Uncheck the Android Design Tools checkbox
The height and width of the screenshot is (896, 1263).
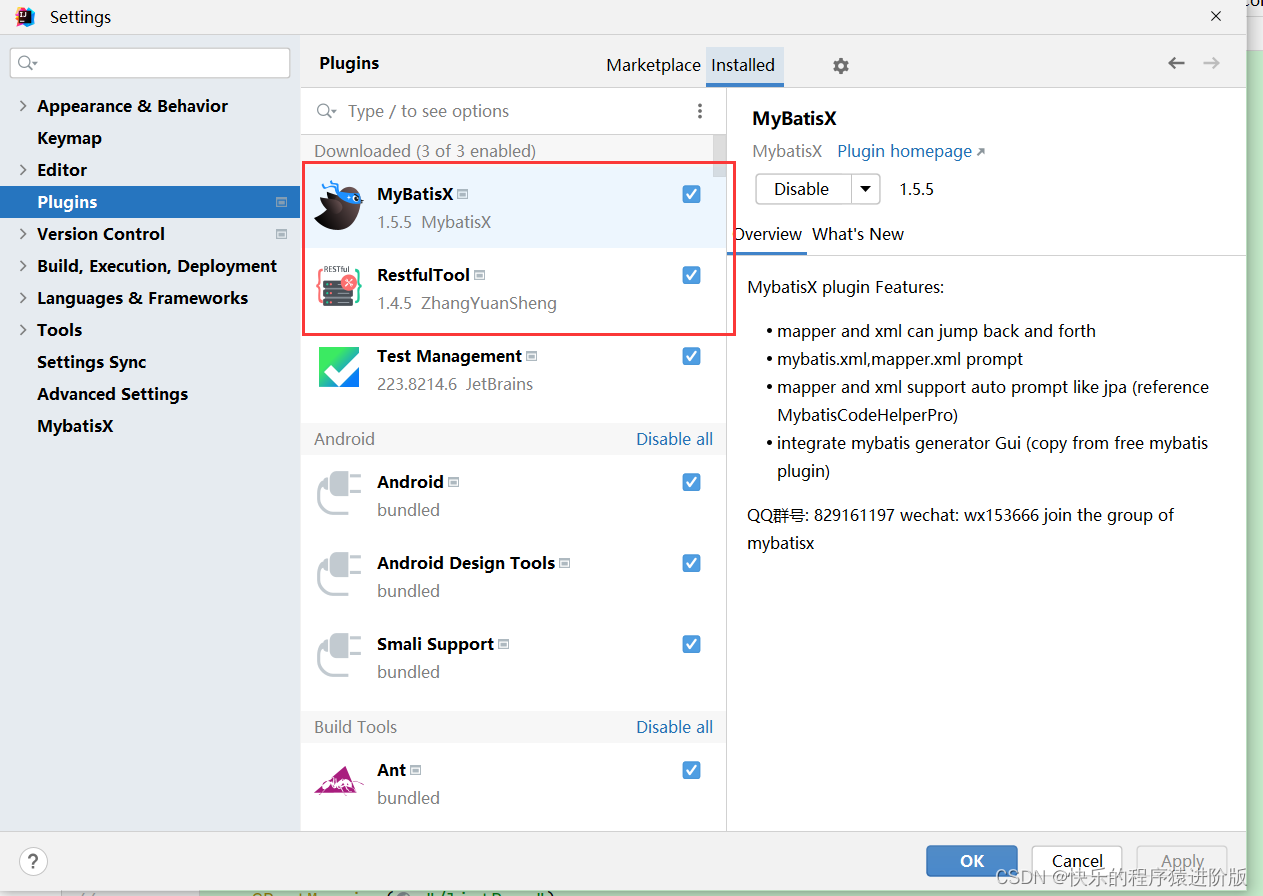(691, 563)
